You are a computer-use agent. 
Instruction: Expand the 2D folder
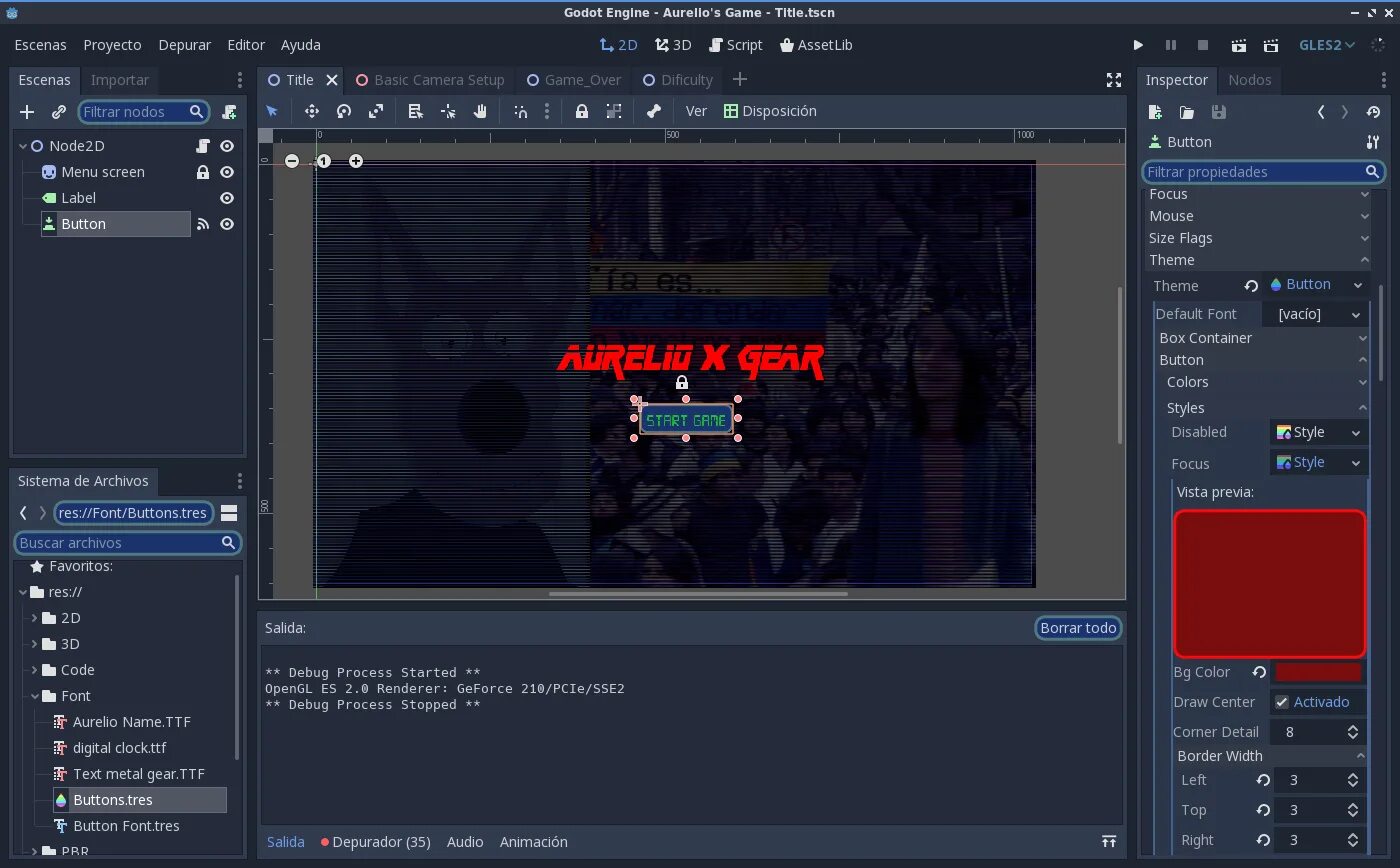click(x=35, y=618)
